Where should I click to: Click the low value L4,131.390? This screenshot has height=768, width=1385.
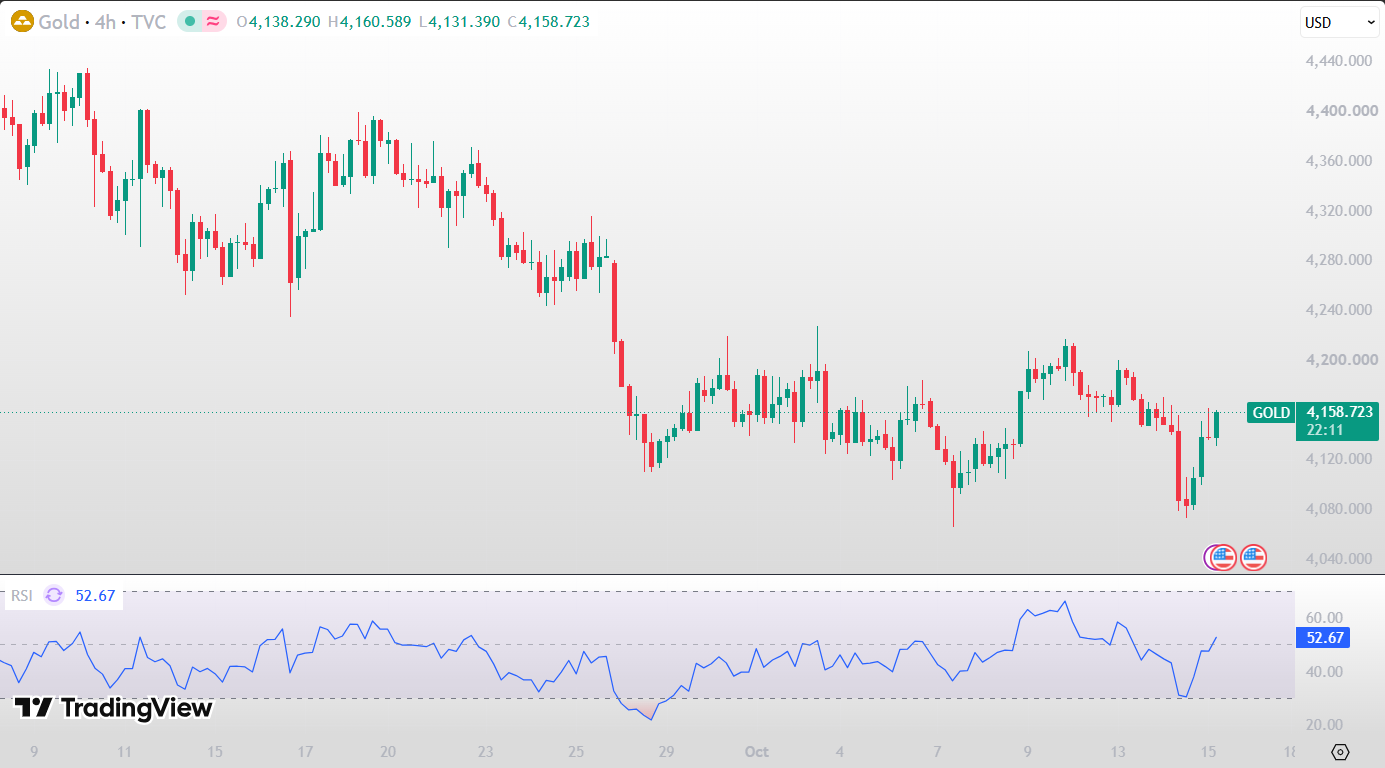click(459, 21)
